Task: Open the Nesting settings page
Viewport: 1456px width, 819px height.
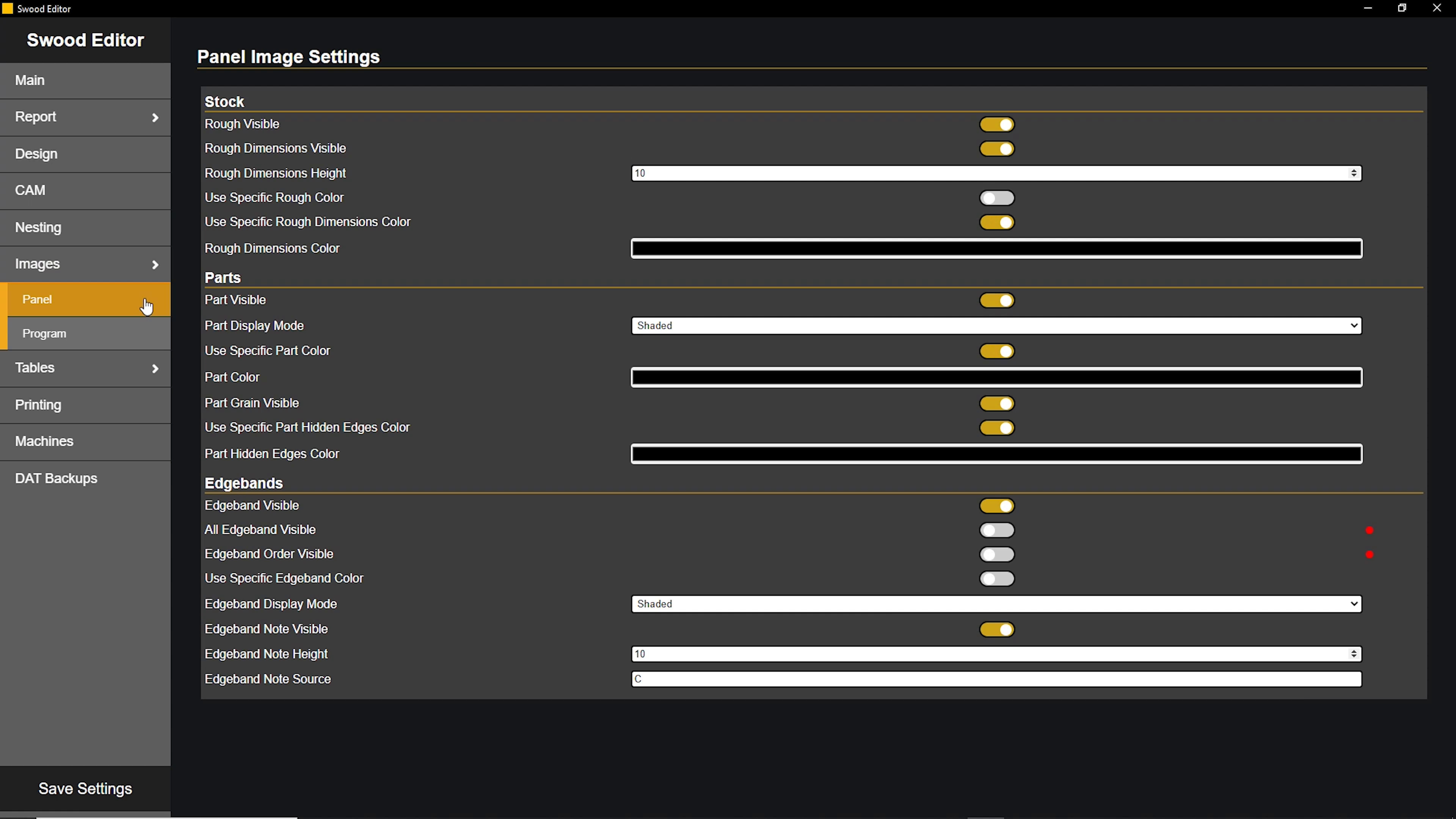Action: click(85, 227)
